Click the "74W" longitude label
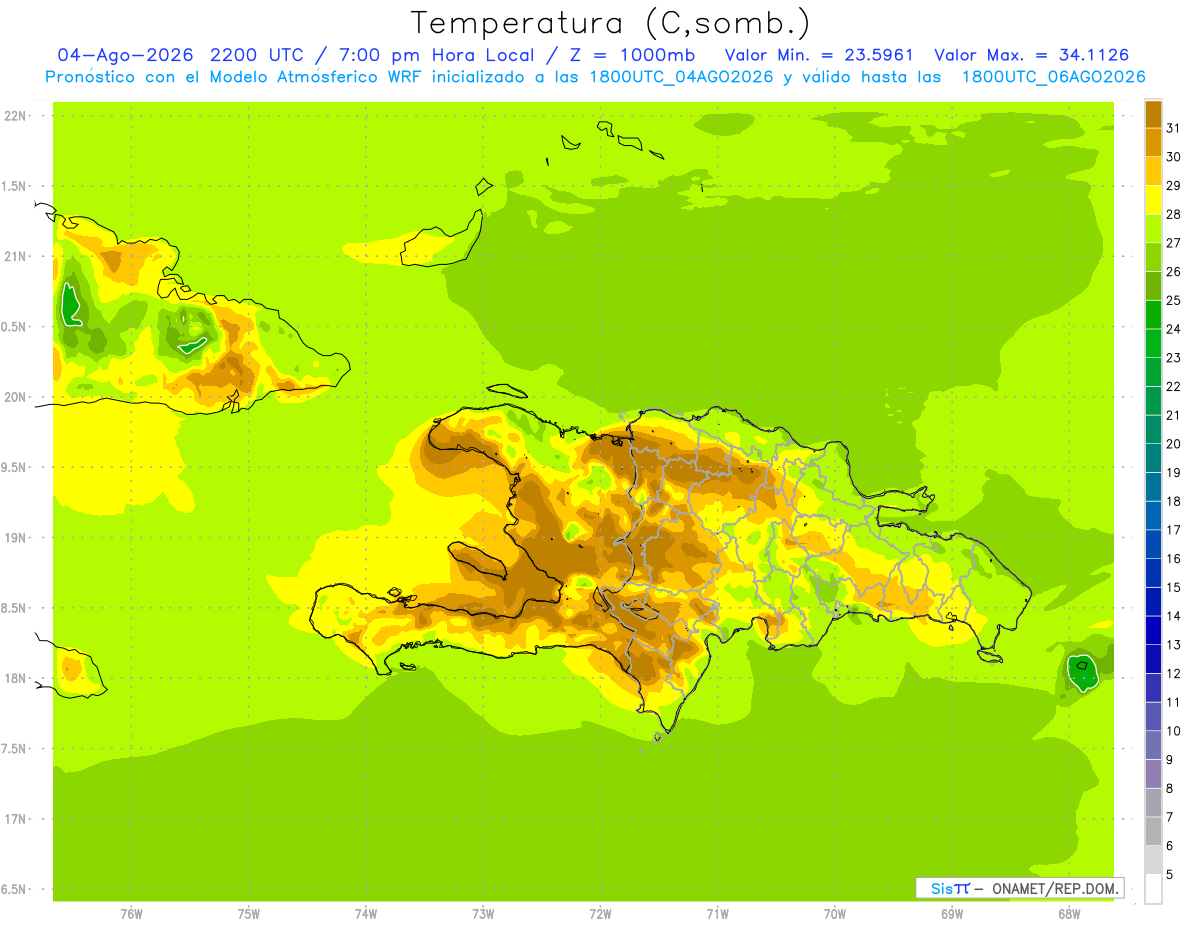This screenshot has height=927, width=1200. click(x=365, y=913)
